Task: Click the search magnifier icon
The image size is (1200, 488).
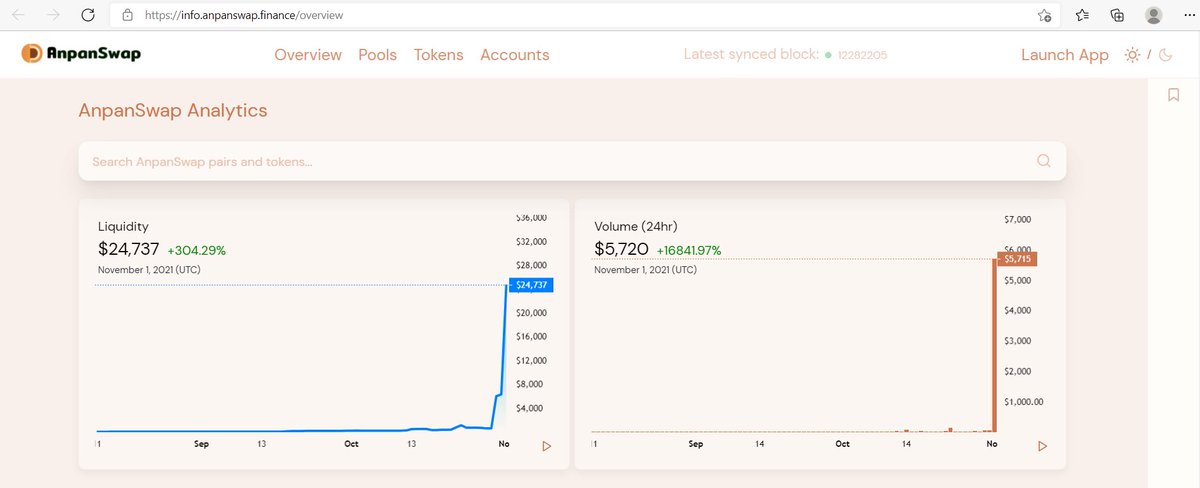Action: 1044,161
